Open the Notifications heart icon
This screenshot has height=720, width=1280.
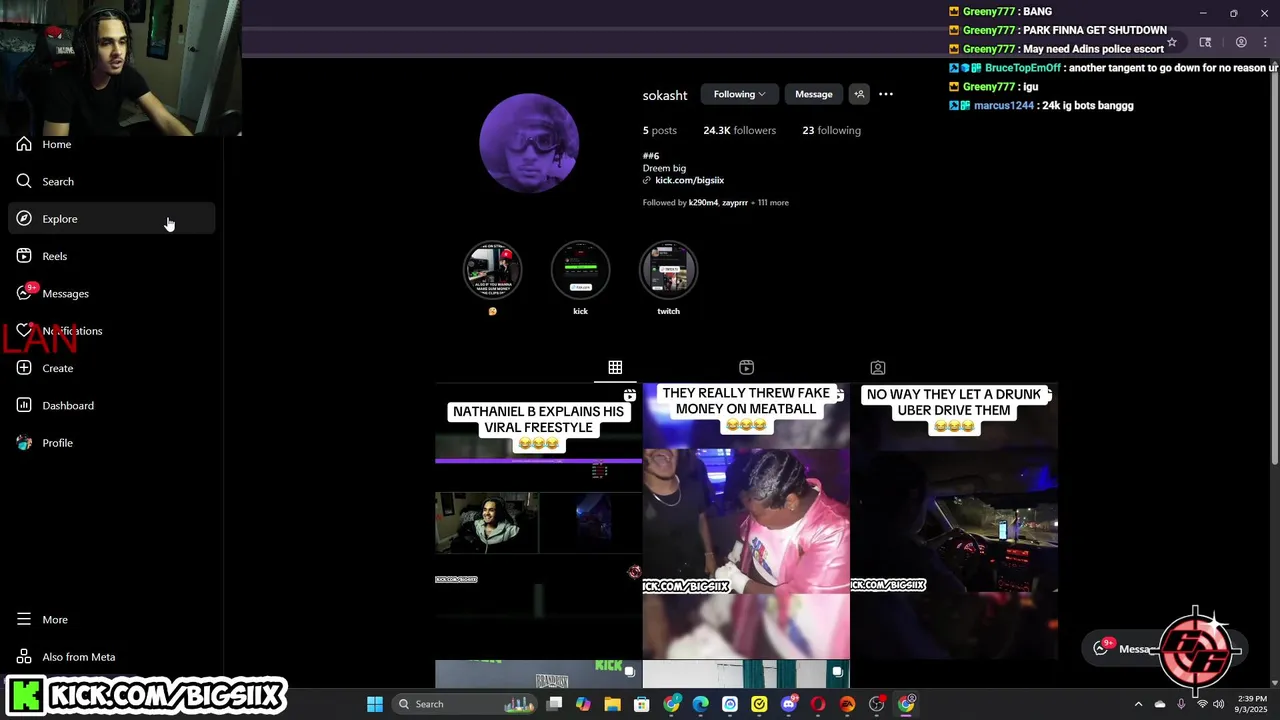click(x=24, y=331)
